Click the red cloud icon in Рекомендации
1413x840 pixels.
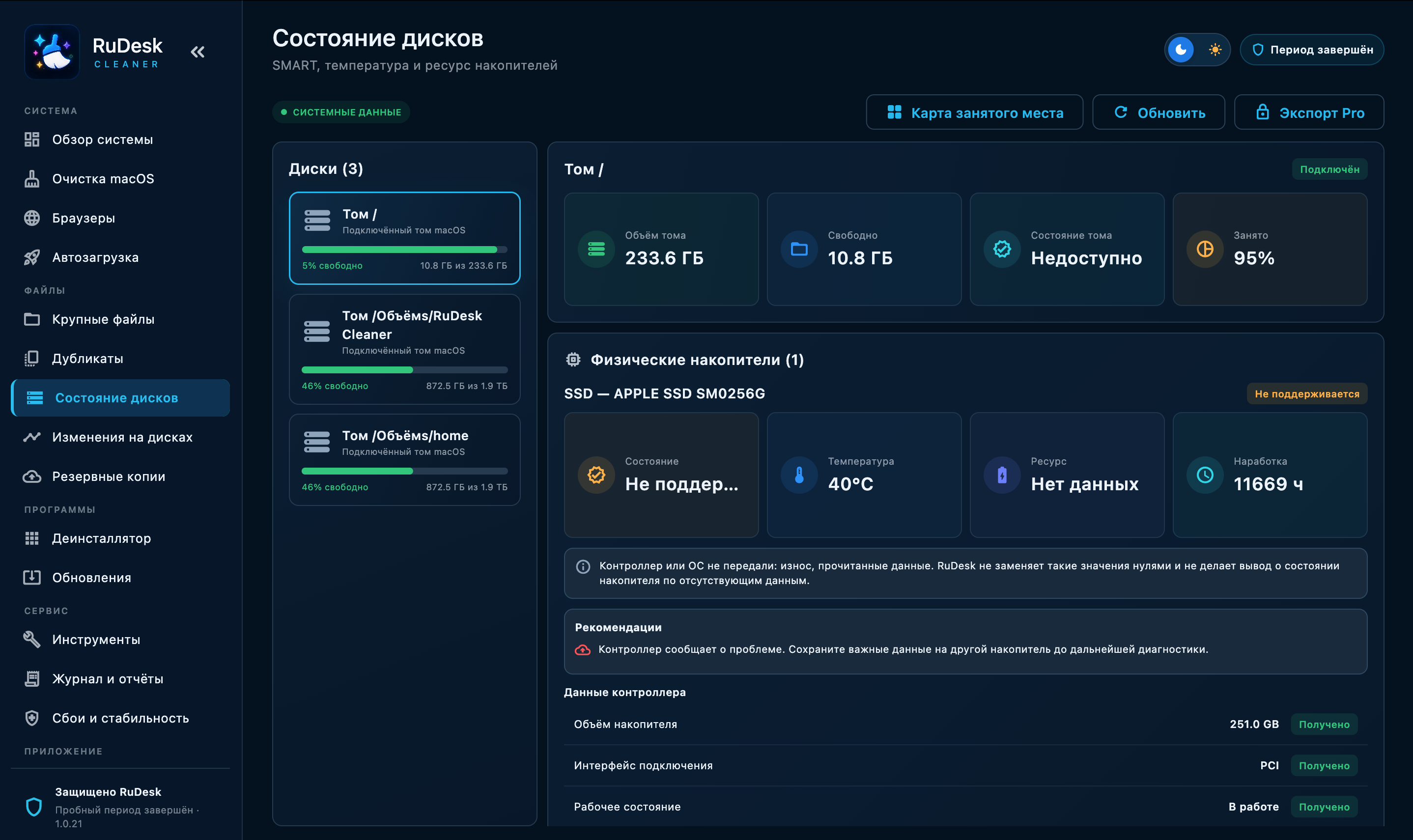tap(583, 650)
